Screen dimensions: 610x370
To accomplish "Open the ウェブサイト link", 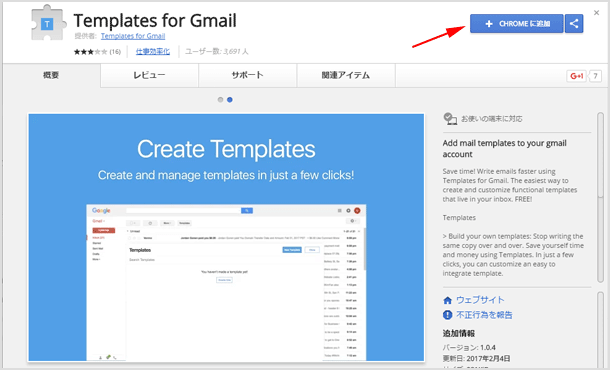I will point(480,300).
